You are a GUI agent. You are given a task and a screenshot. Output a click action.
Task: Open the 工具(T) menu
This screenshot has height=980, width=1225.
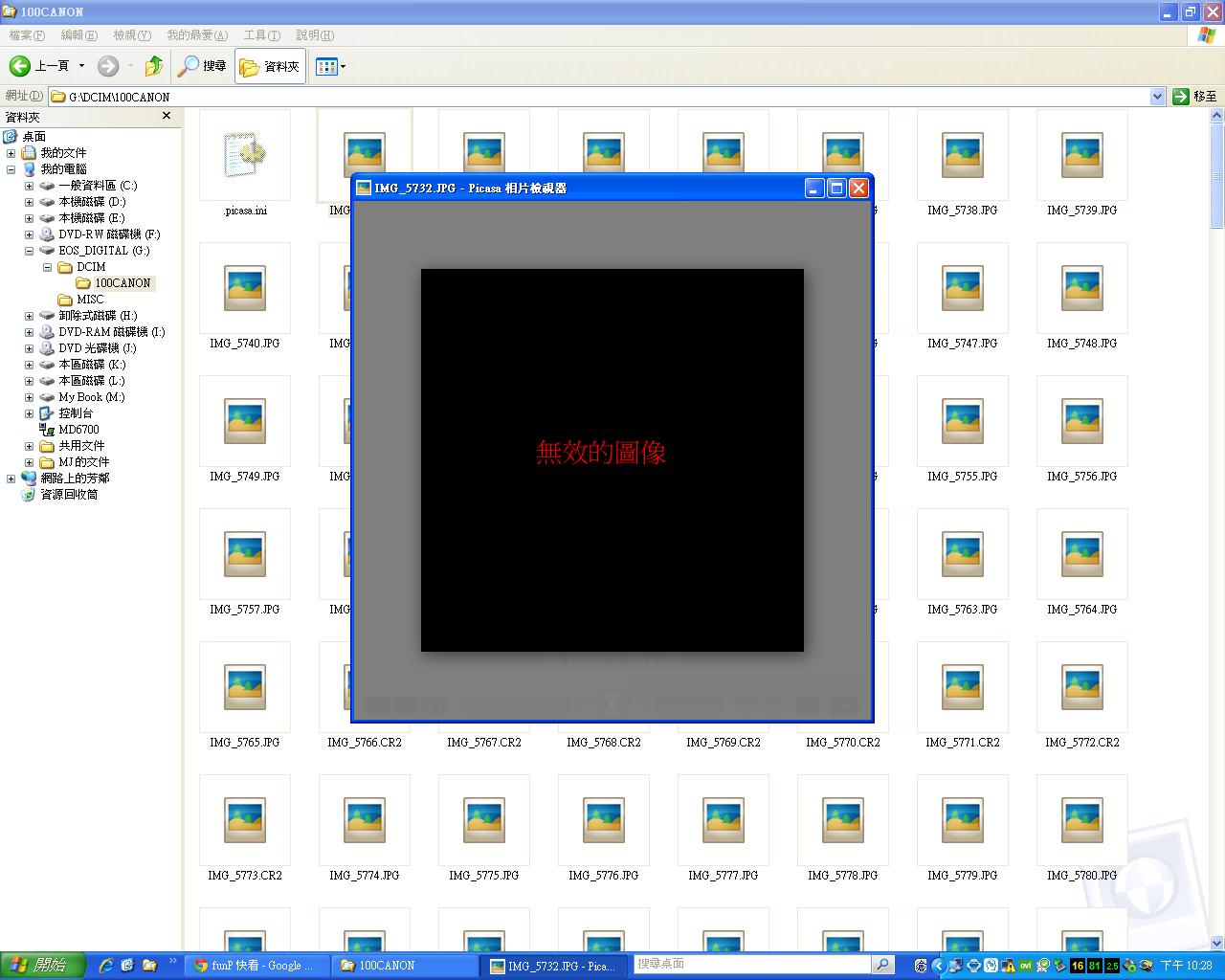(x=261, y=35)
